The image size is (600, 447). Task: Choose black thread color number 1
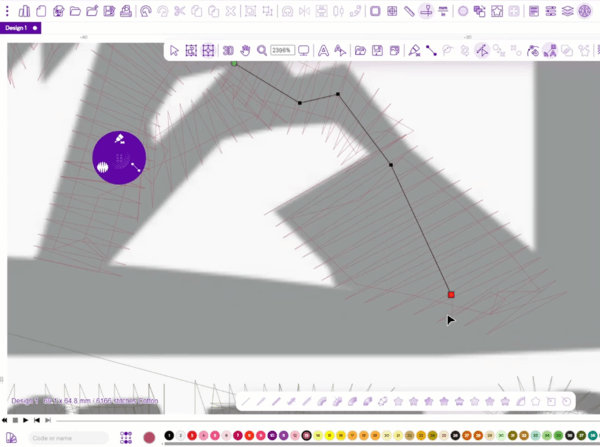169,436
